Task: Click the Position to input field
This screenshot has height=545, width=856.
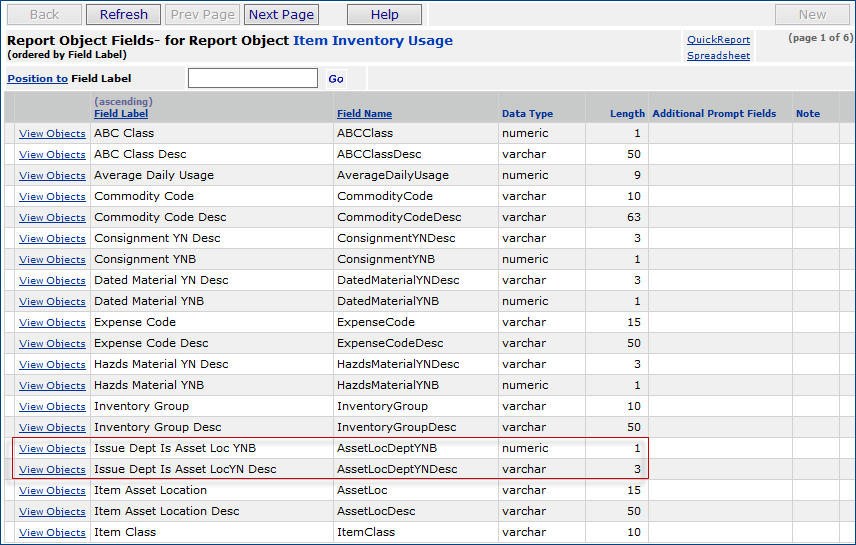Action: [x=253, y=78]
